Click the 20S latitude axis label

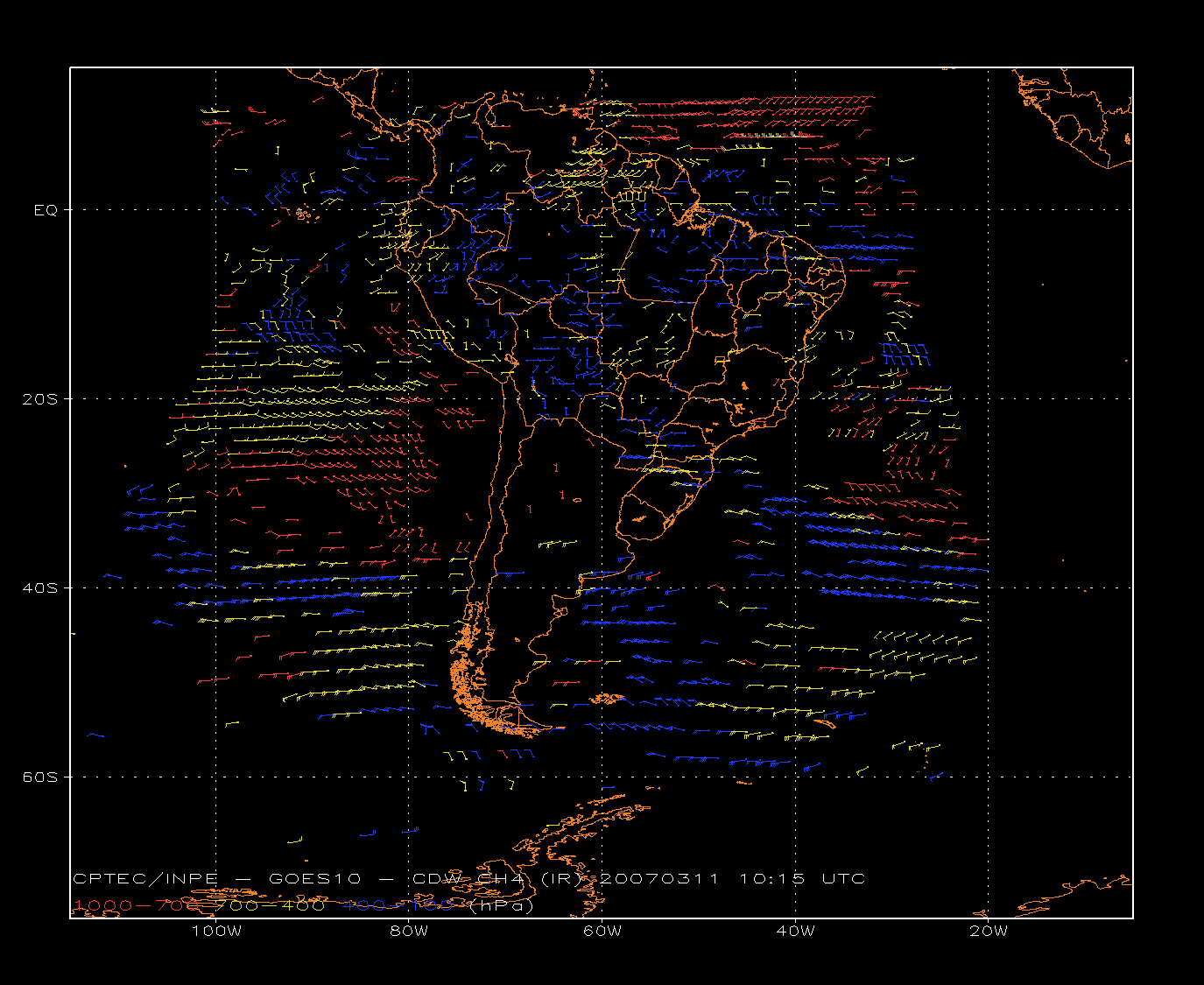point(39,399)
